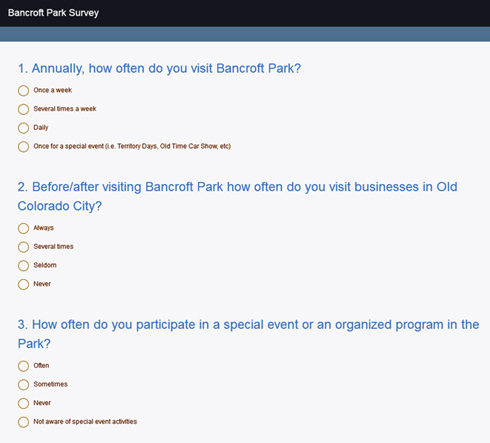490x443 pixels.
Task: Pick 'Once for a special event' option
Action: coord(23,146)
